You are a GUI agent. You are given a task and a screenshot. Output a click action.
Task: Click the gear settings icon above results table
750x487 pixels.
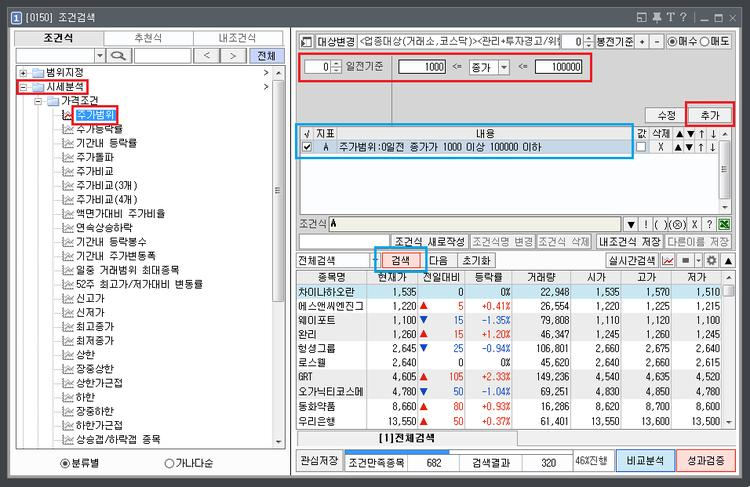click(x=712, y=260)
